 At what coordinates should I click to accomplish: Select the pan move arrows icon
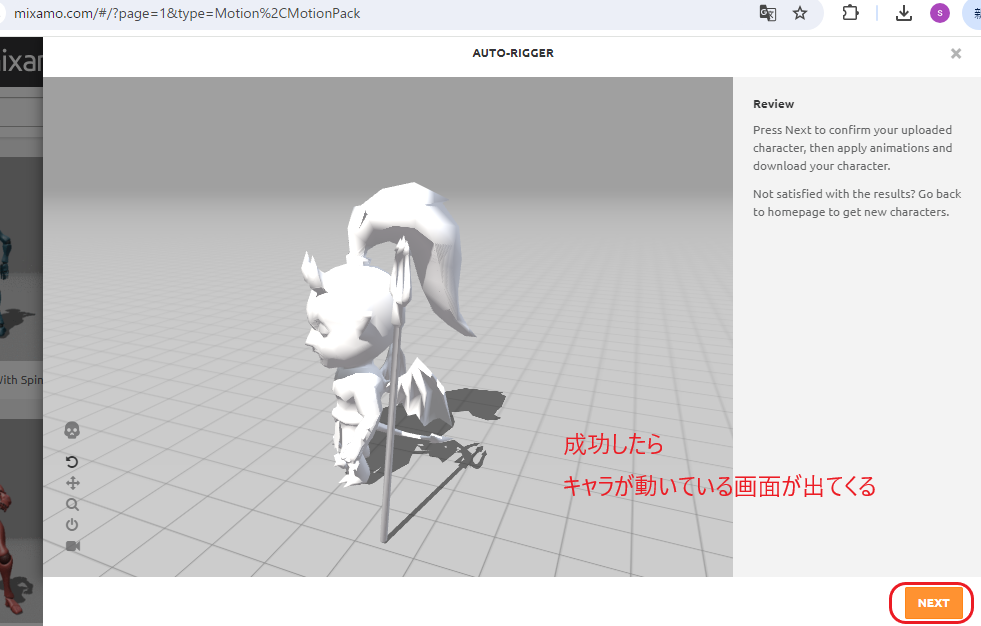point(73,483)
